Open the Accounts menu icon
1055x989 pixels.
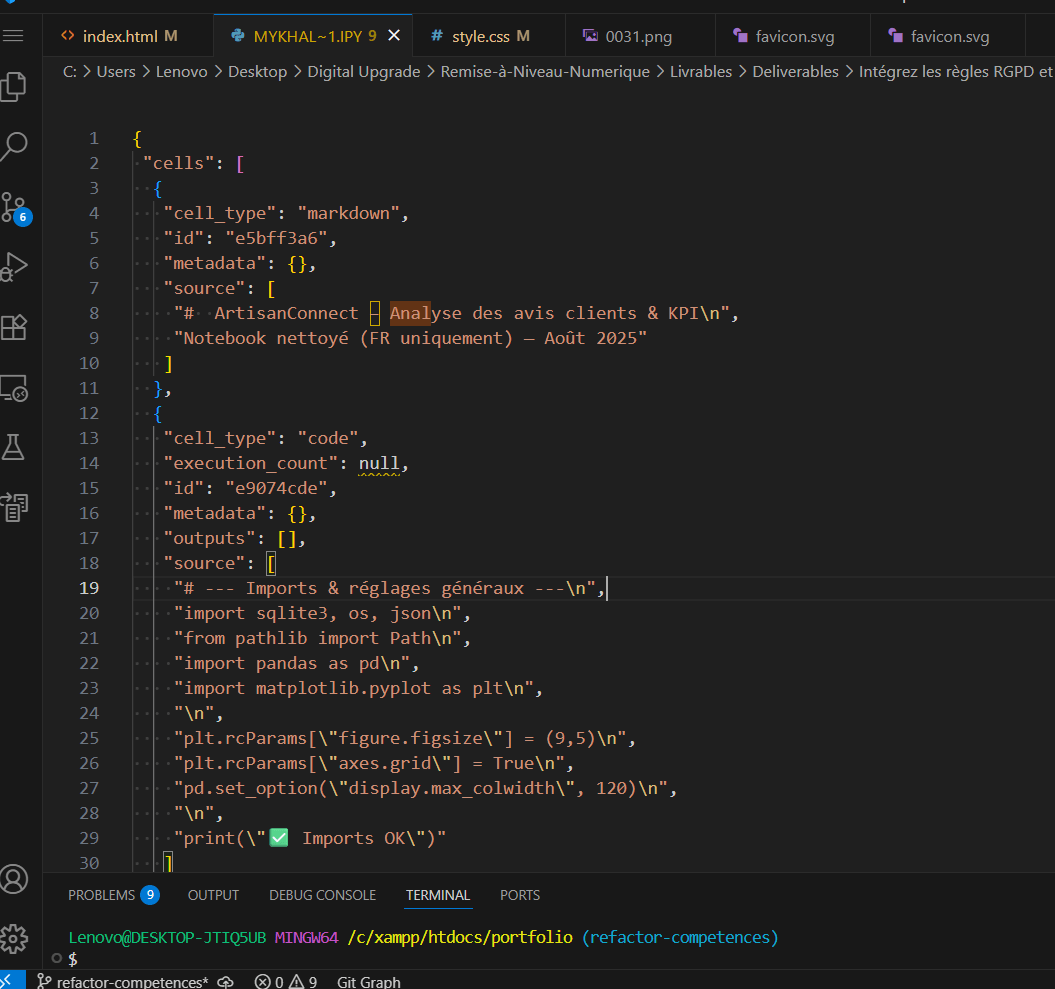[x=14, y=879]
